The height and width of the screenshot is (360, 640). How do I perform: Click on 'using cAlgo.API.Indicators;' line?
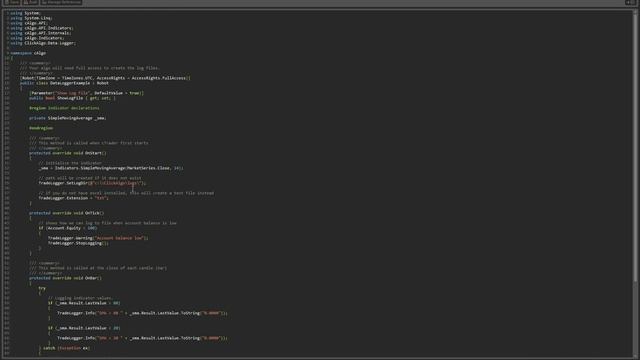pos(42,28)
